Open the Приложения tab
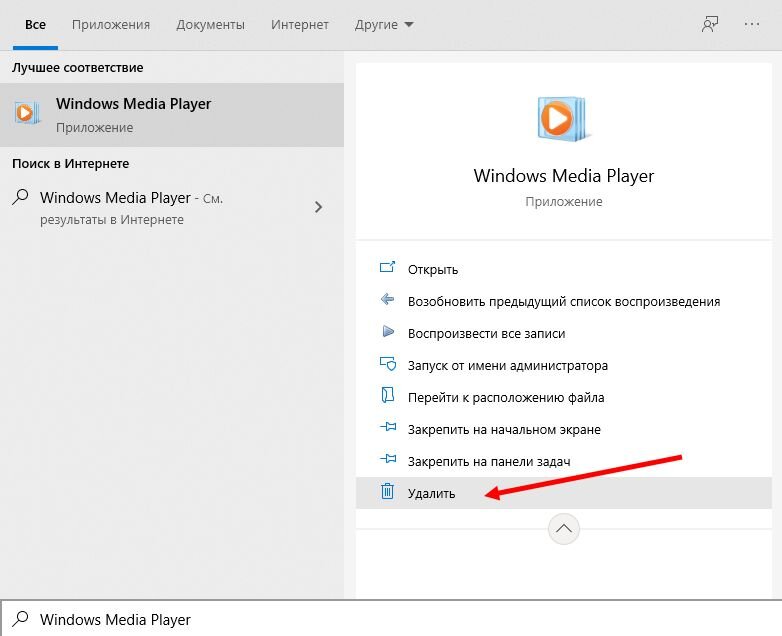Viewport: 782px width, 636px height. (x=111, y=24)
